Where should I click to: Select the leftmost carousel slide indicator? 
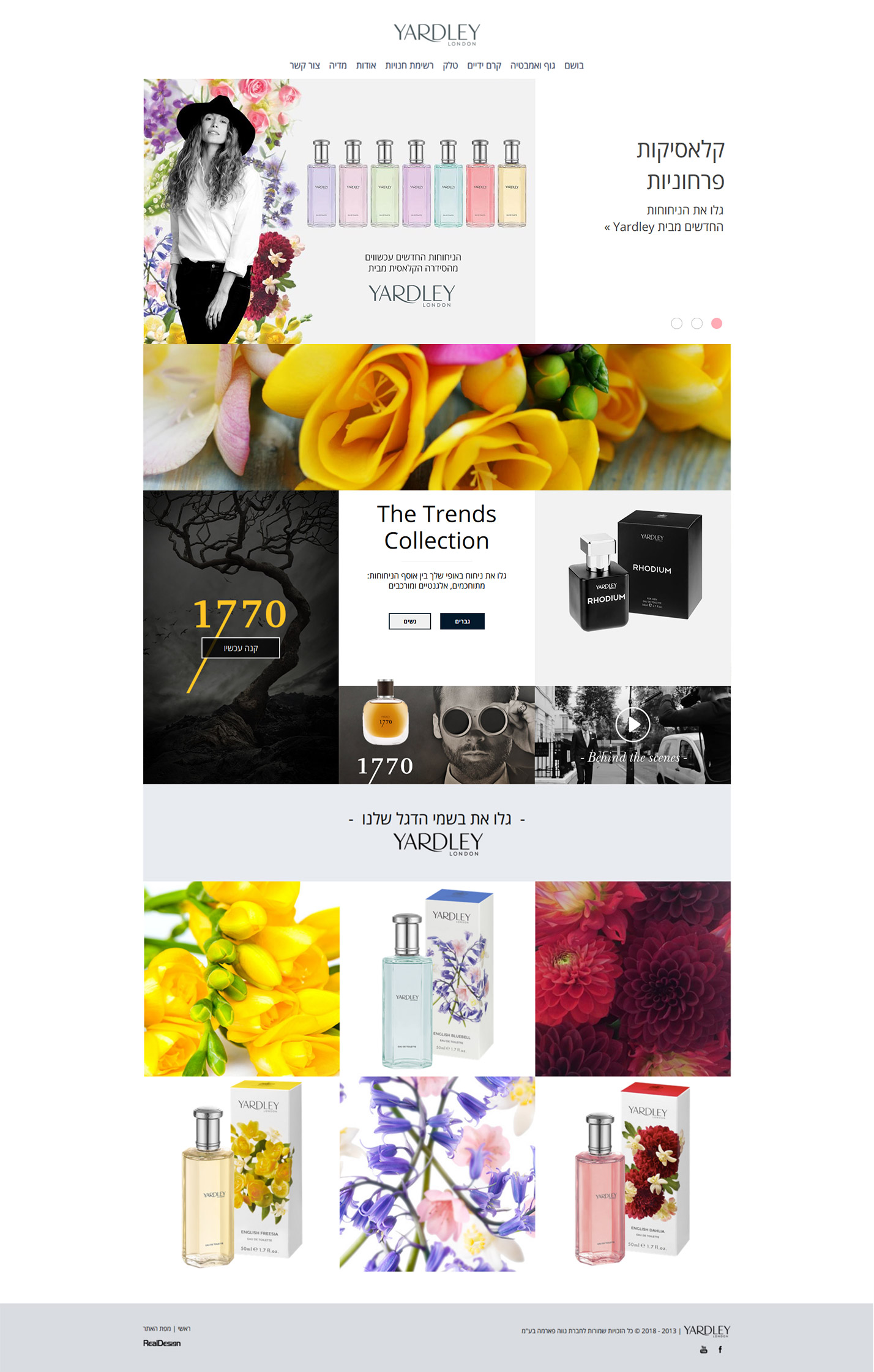[x=676, y=323]
